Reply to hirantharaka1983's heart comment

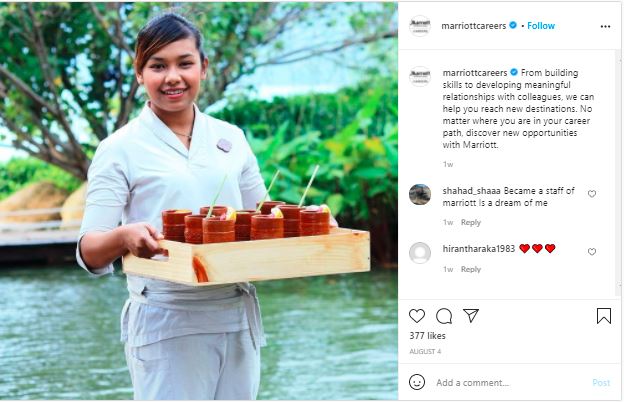point(471,269)
